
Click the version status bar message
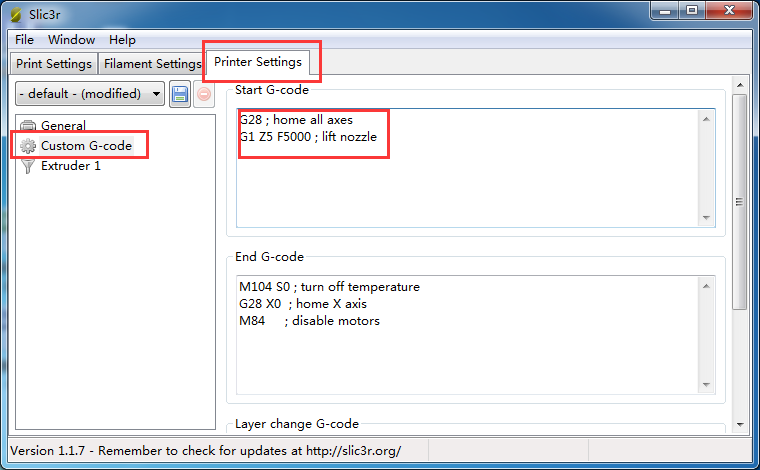click(206, 451)
